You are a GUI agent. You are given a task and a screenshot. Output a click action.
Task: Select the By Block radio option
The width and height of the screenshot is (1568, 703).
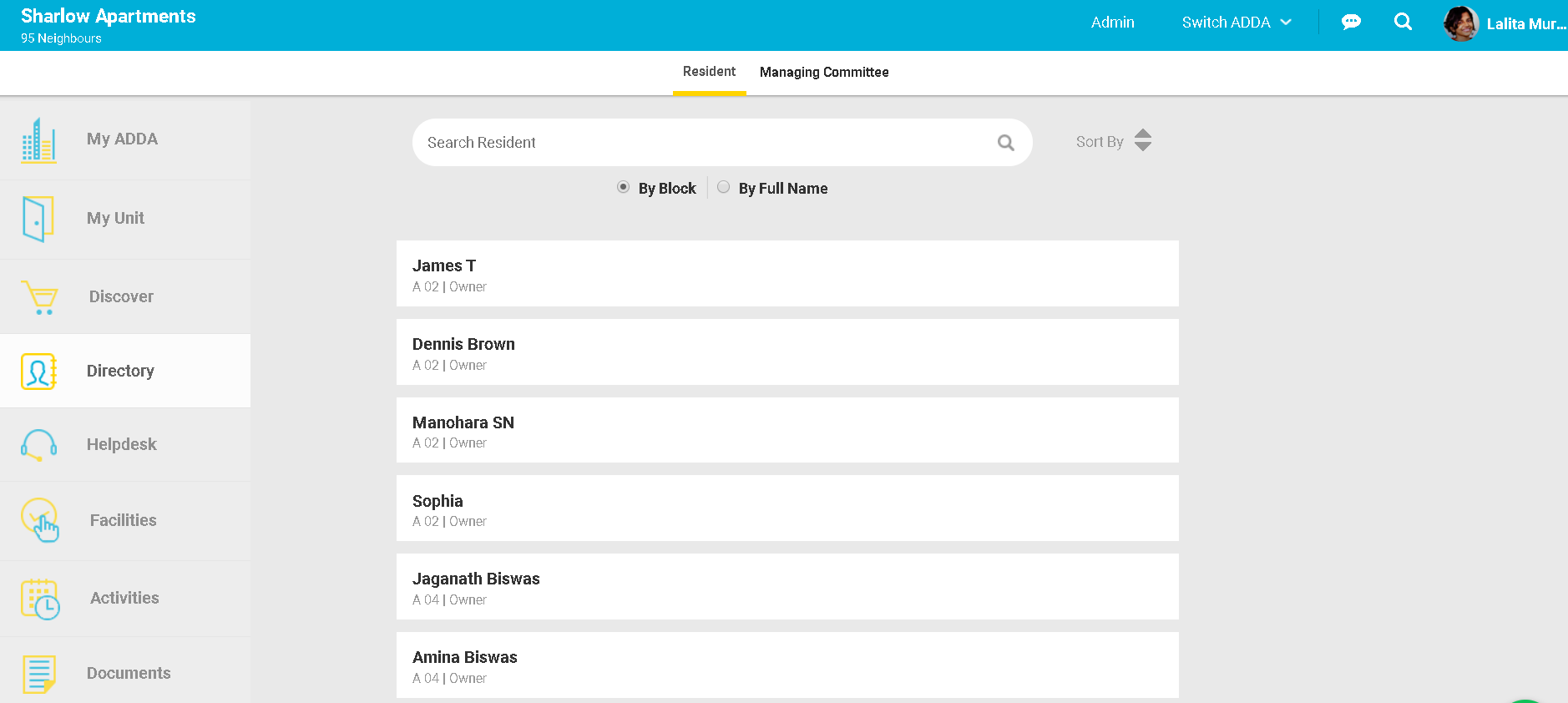tap(623, 187)
